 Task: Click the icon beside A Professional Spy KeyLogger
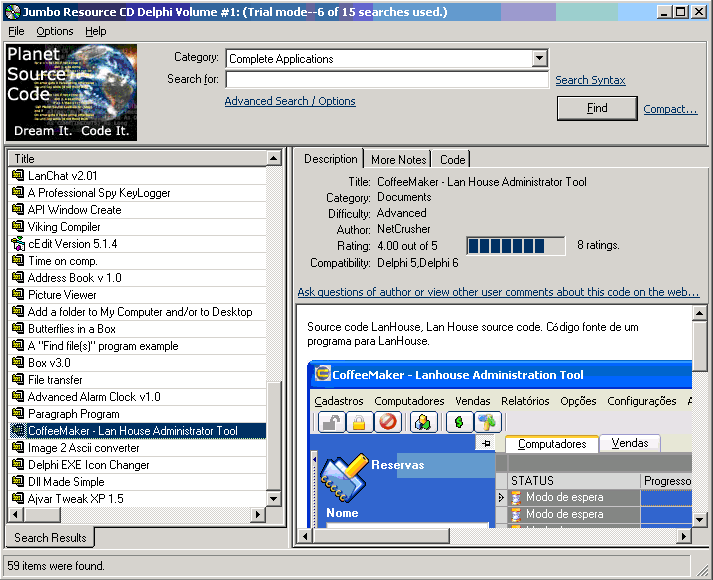[x=18, y=192]
